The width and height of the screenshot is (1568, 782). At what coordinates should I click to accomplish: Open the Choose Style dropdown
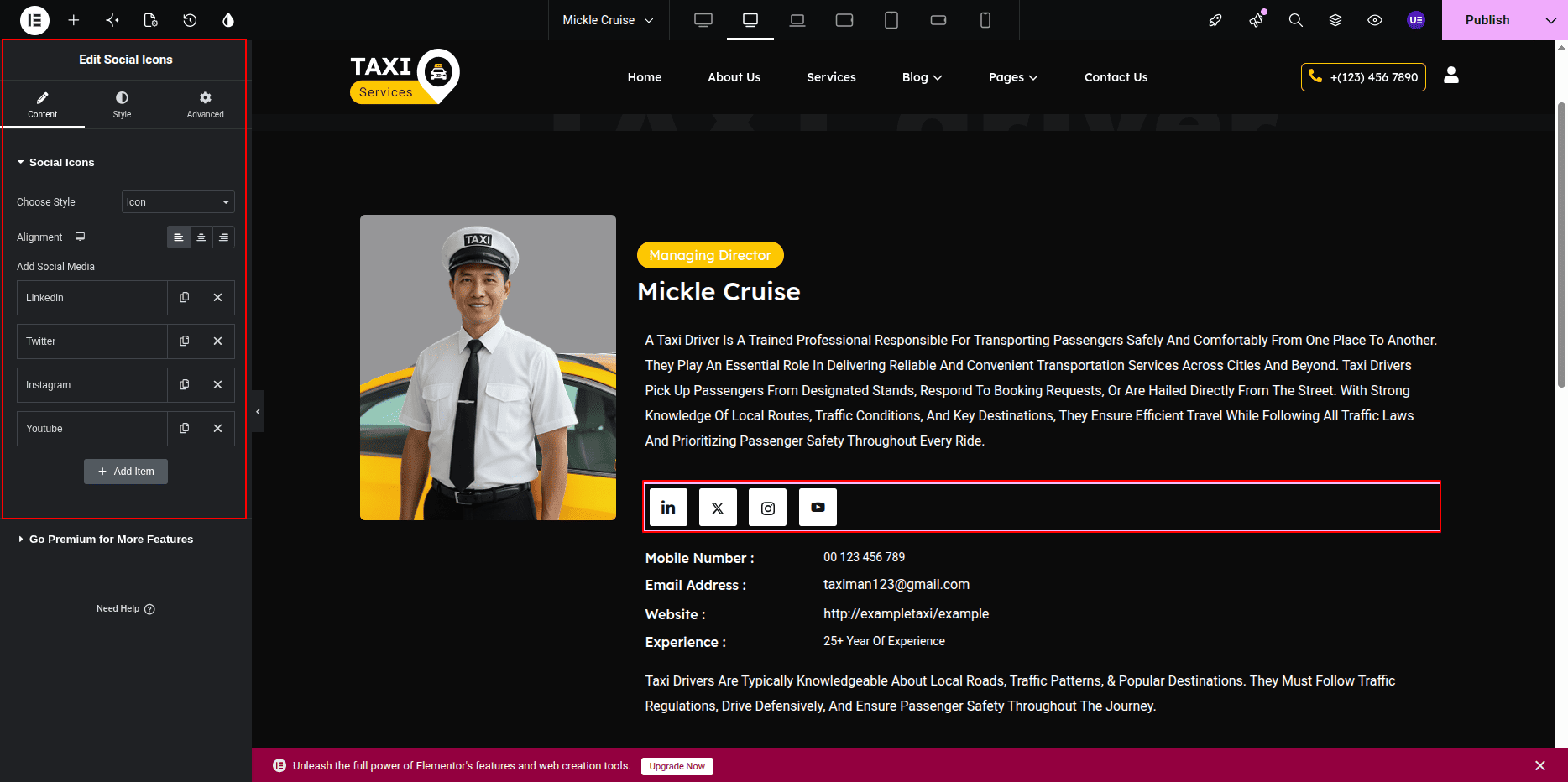coord(178,202)
